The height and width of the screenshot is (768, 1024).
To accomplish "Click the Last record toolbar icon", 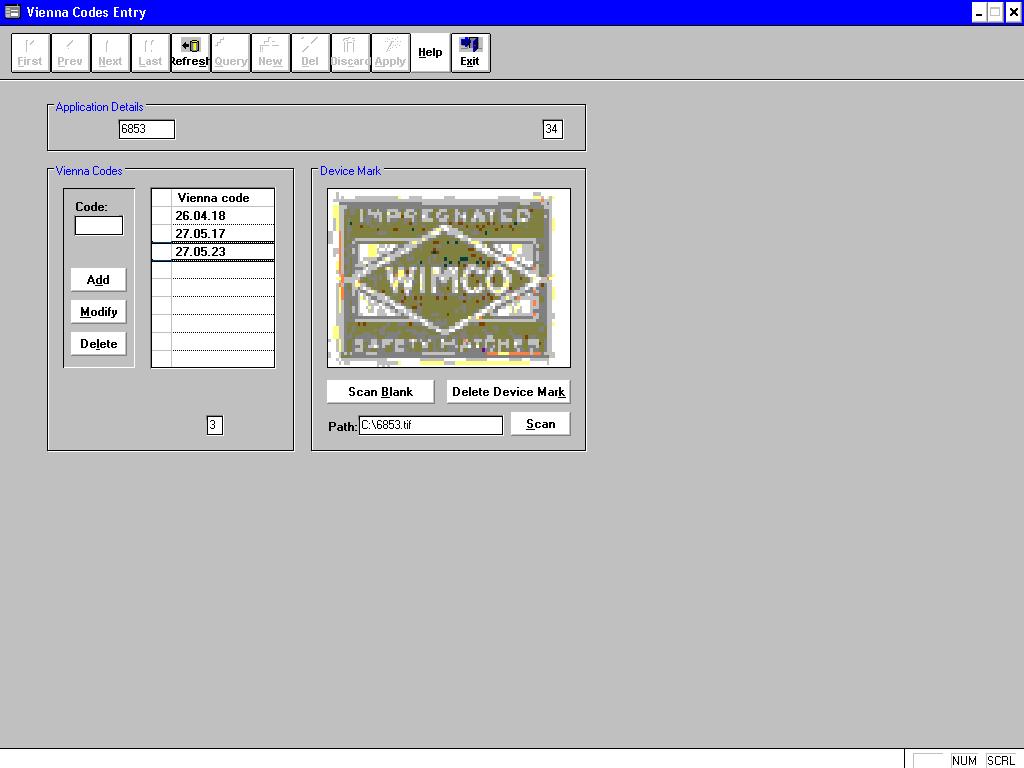I will click(x=150, y=53).
